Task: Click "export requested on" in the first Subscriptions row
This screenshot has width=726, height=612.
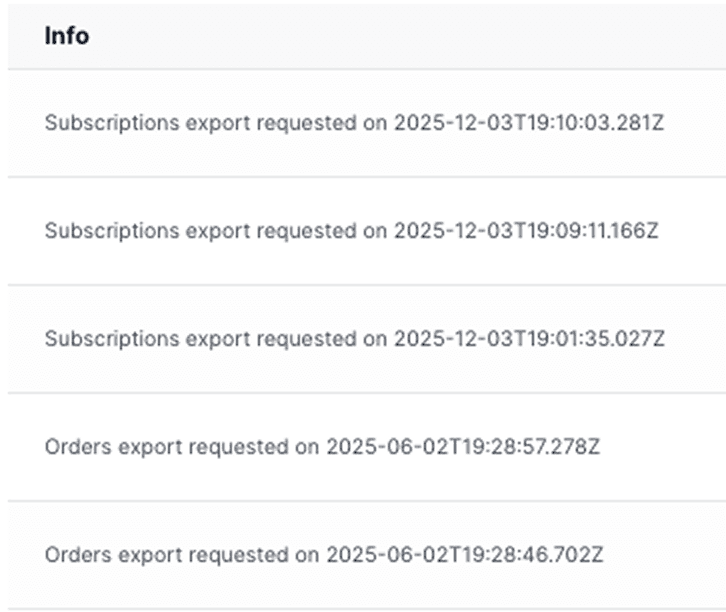Action: (270, 123)
